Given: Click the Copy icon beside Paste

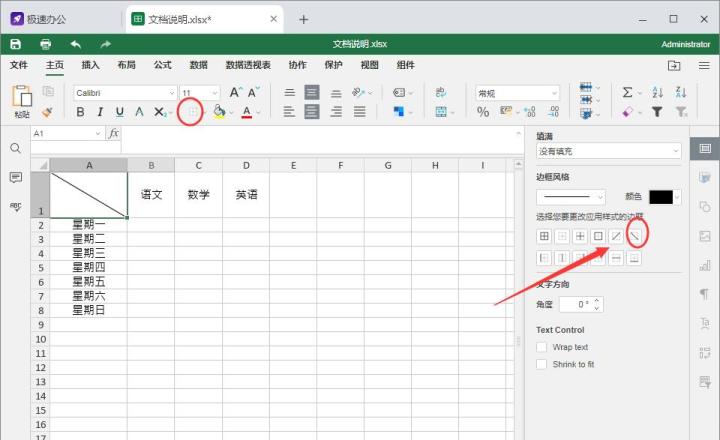Looking at the screenshot, I should pyautogui.click(x=48, y=91).
